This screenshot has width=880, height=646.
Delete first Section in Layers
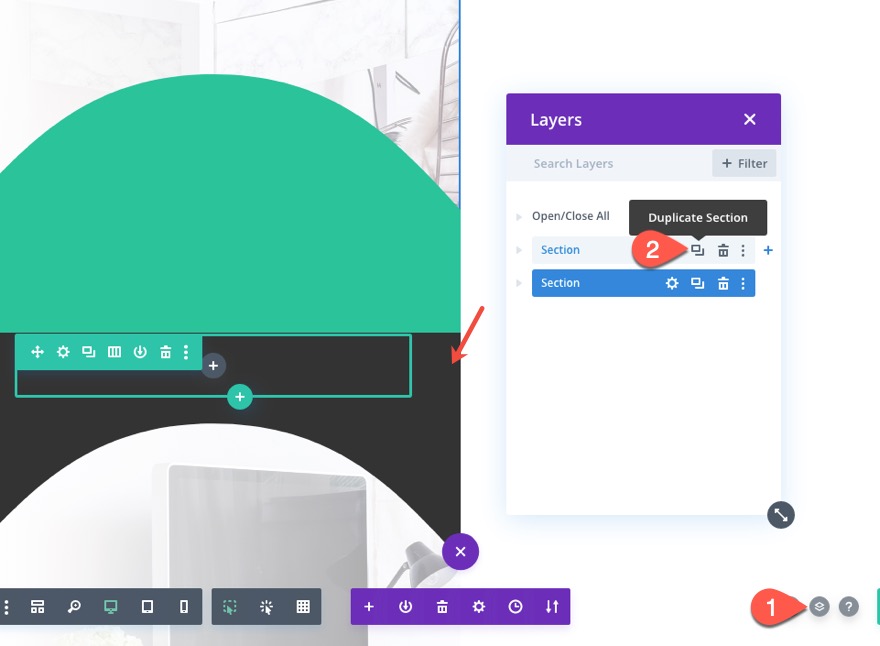click(x=723, y=250)
